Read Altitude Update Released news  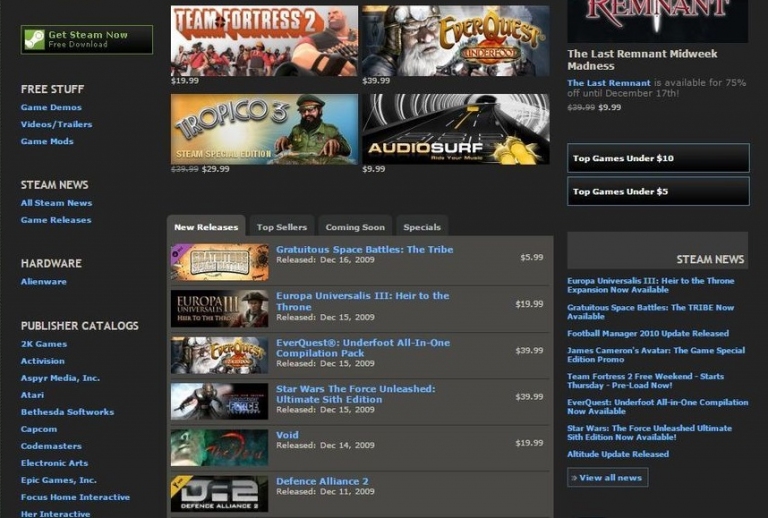click(618, 454)
